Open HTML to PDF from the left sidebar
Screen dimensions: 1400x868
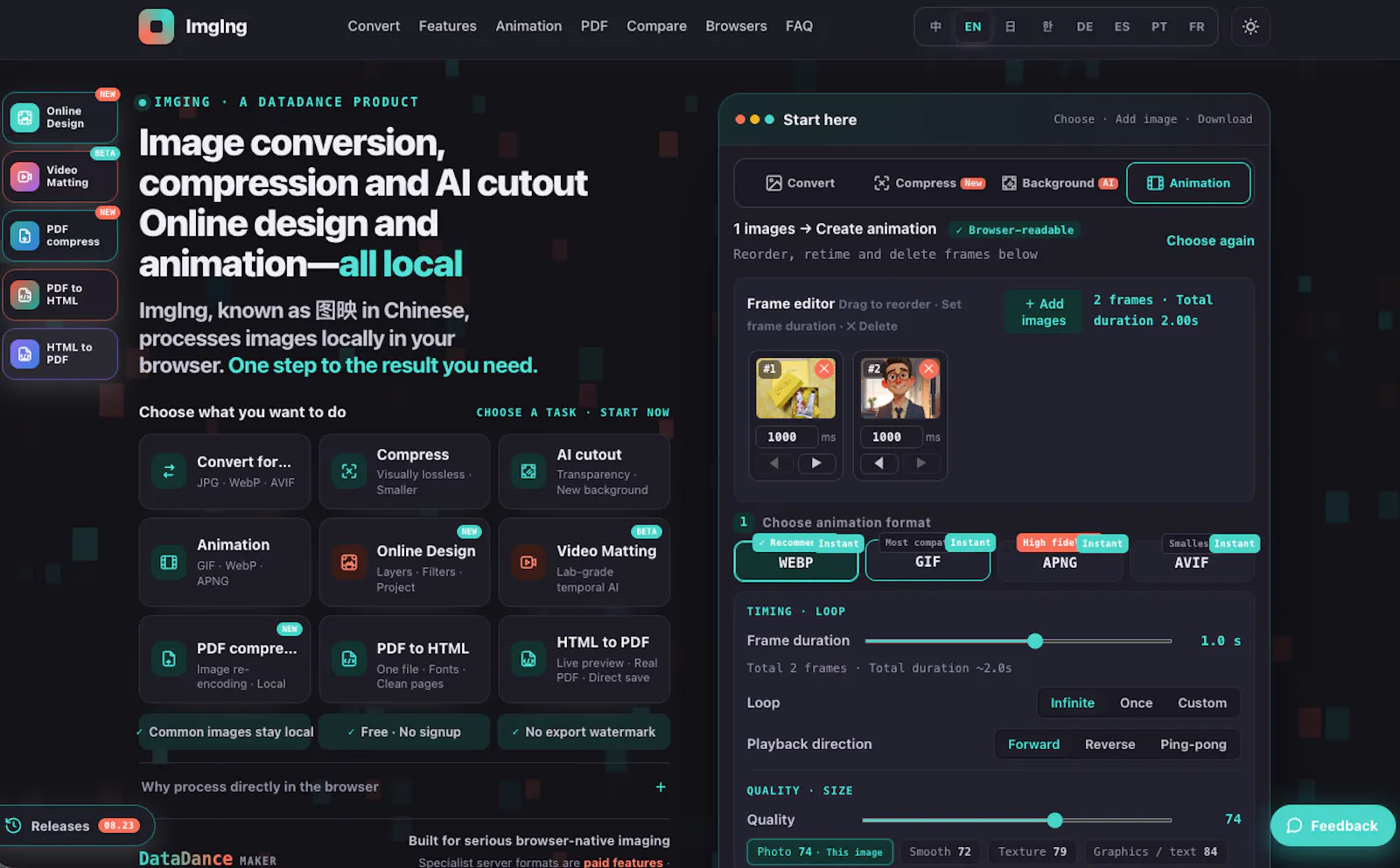click(x=60, y=353)
